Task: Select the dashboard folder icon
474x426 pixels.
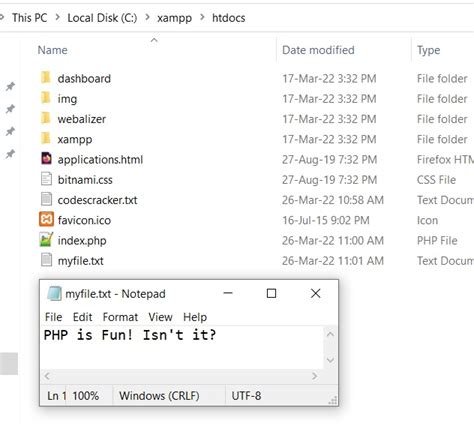Action: point(46,78)
